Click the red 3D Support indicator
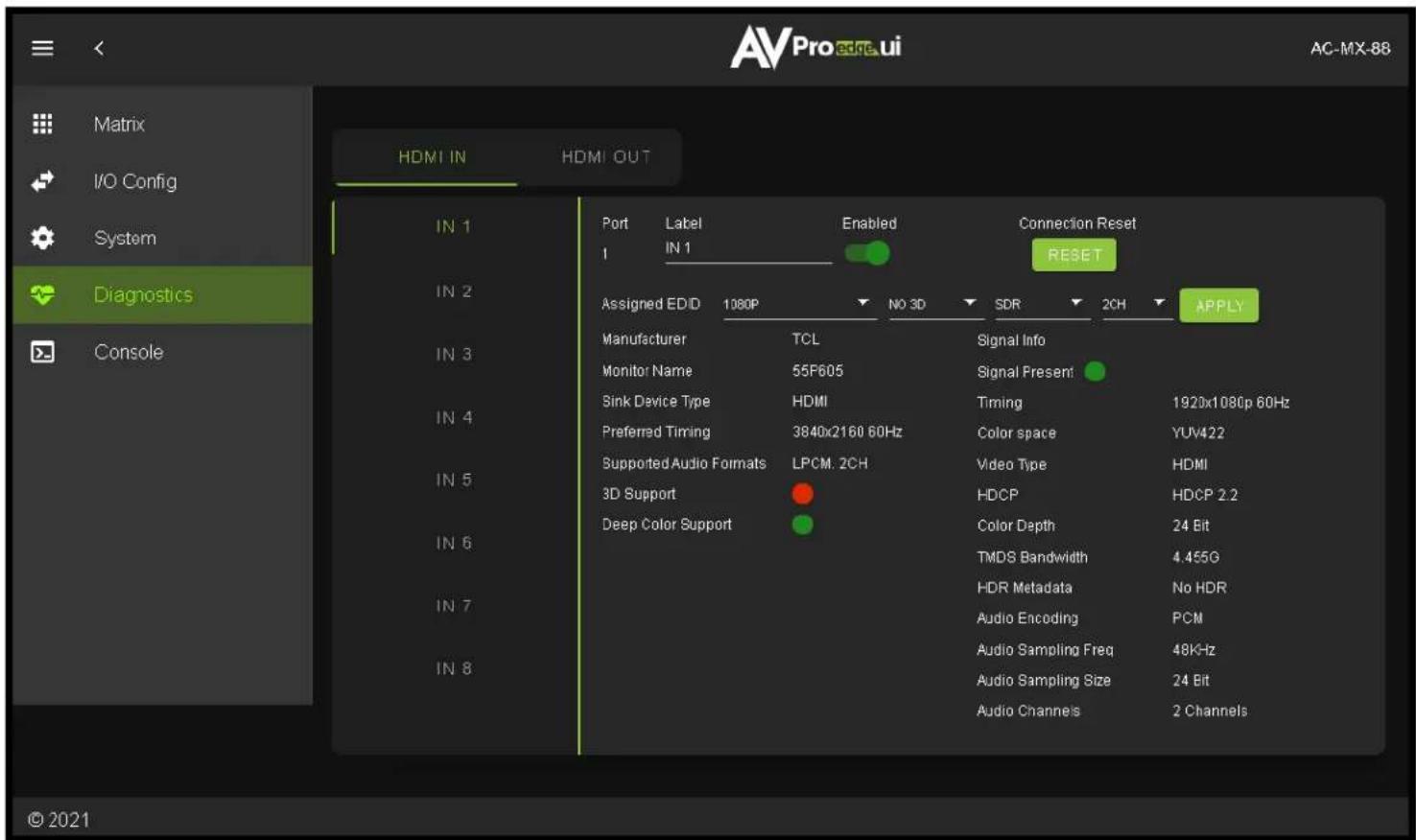 803,494
